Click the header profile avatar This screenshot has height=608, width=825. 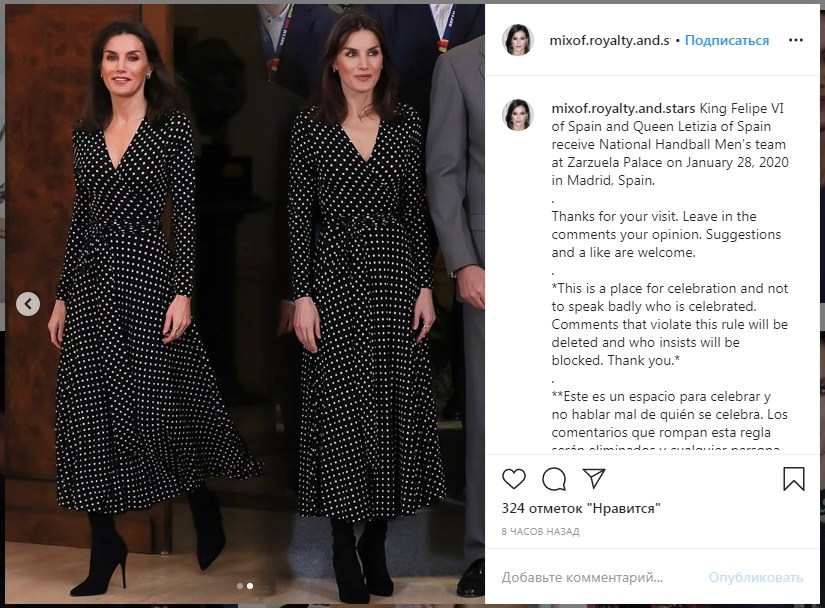pos(518,40)
